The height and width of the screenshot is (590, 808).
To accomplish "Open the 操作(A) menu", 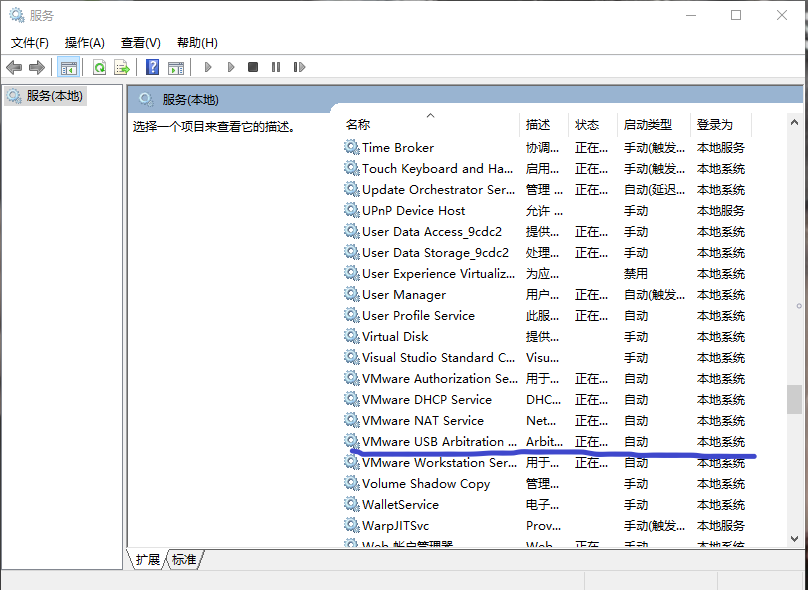I will click(85, 42).
